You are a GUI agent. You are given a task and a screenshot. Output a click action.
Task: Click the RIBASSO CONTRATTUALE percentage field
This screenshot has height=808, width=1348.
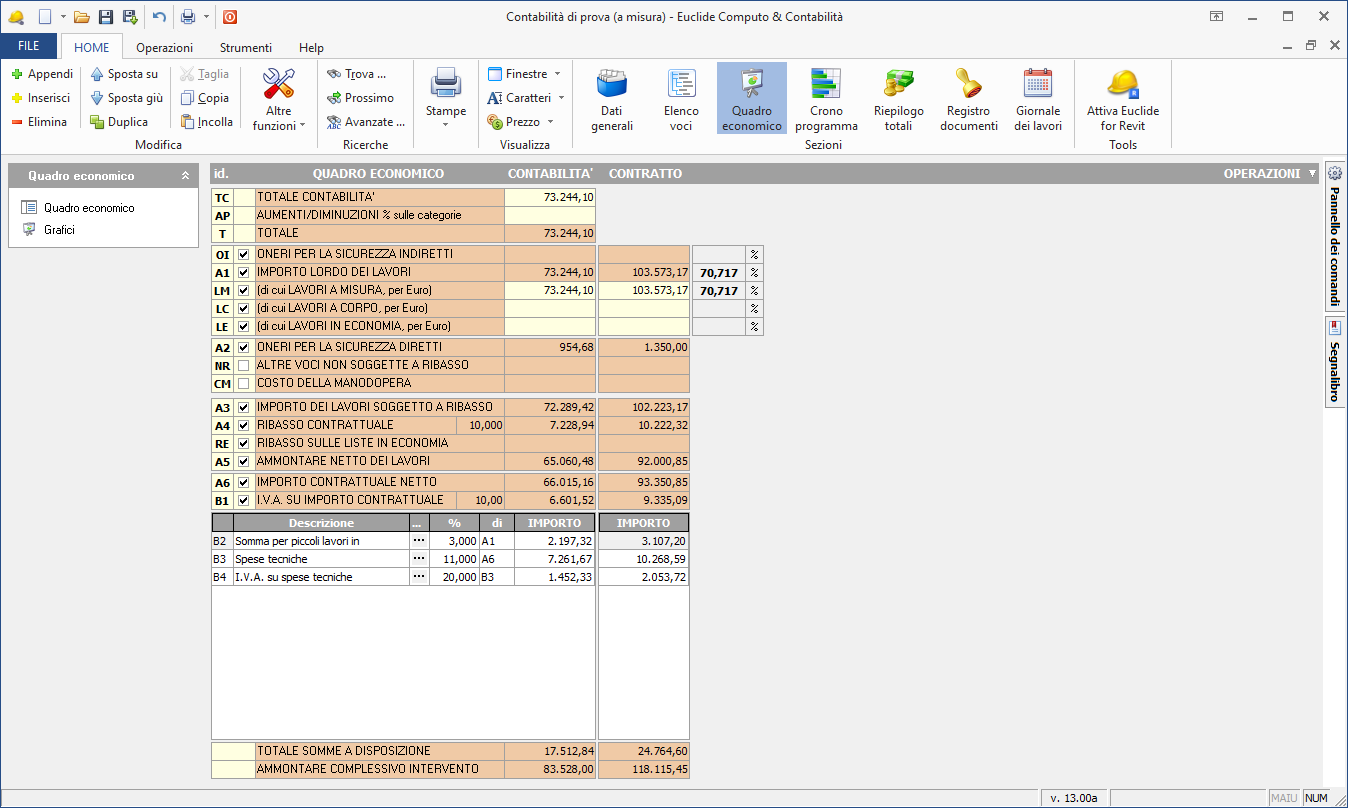[x=480, y=425]
